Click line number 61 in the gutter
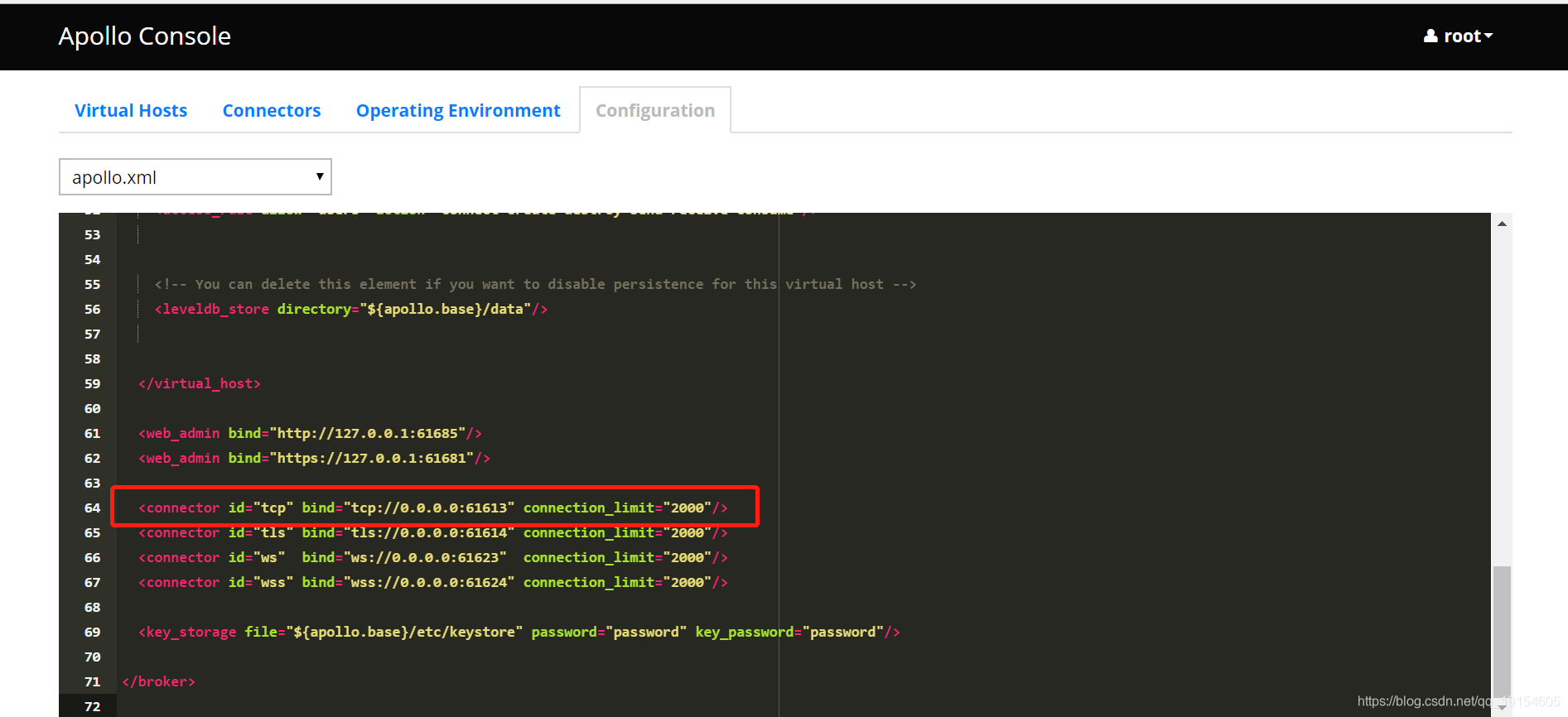Screen dimensions: 1568x717 92,433
